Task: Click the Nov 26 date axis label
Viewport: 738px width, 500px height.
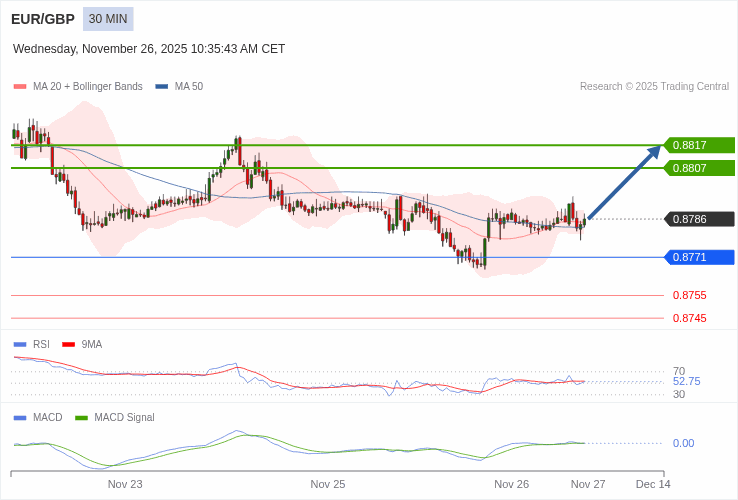Action: point(511,484)
